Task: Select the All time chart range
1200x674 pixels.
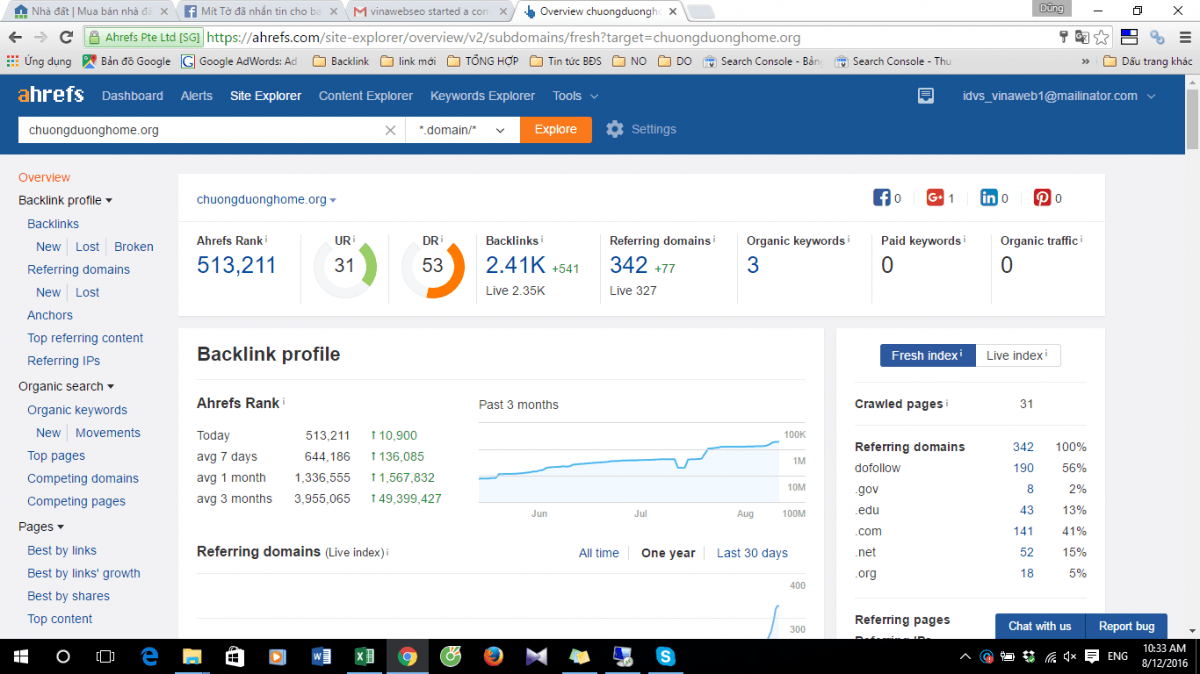Action: (599, 553)
